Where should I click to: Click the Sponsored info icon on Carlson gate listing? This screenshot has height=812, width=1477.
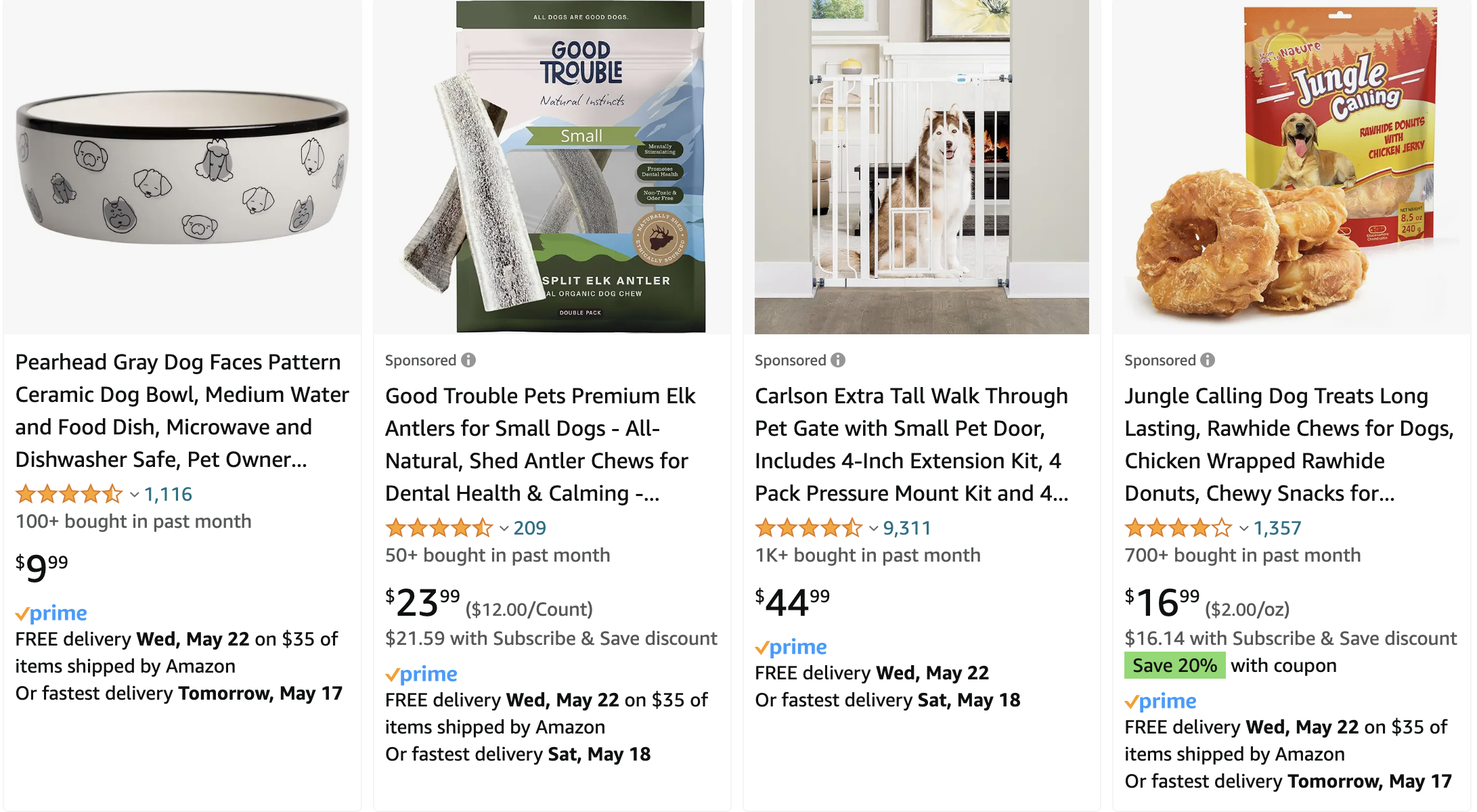click(839, 360)
